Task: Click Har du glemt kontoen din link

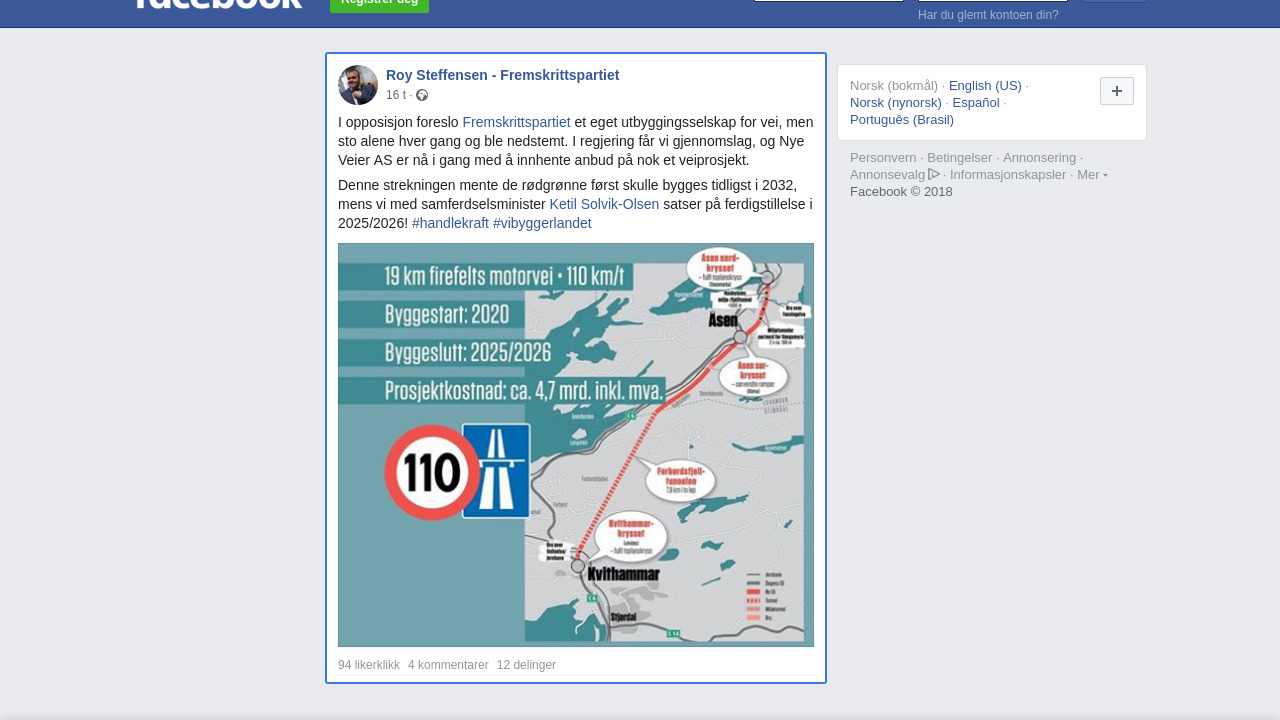Action: coord(988,15)
